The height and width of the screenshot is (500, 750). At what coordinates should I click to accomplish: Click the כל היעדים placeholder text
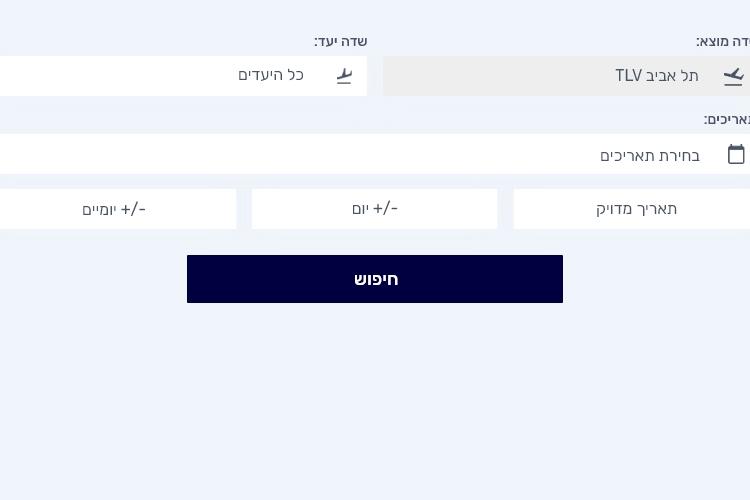(271, 76)
